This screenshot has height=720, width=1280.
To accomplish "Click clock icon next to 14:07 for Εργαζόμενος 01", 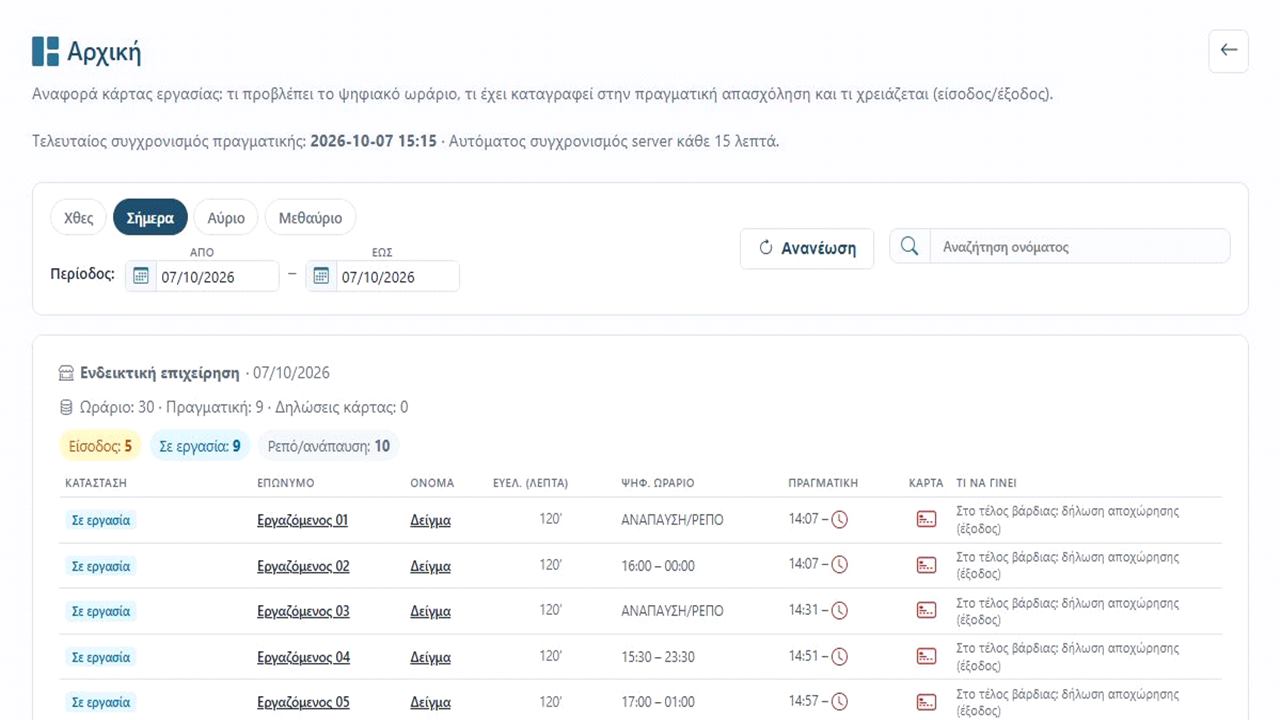I will pyautogui.click(x=840, y=520).
